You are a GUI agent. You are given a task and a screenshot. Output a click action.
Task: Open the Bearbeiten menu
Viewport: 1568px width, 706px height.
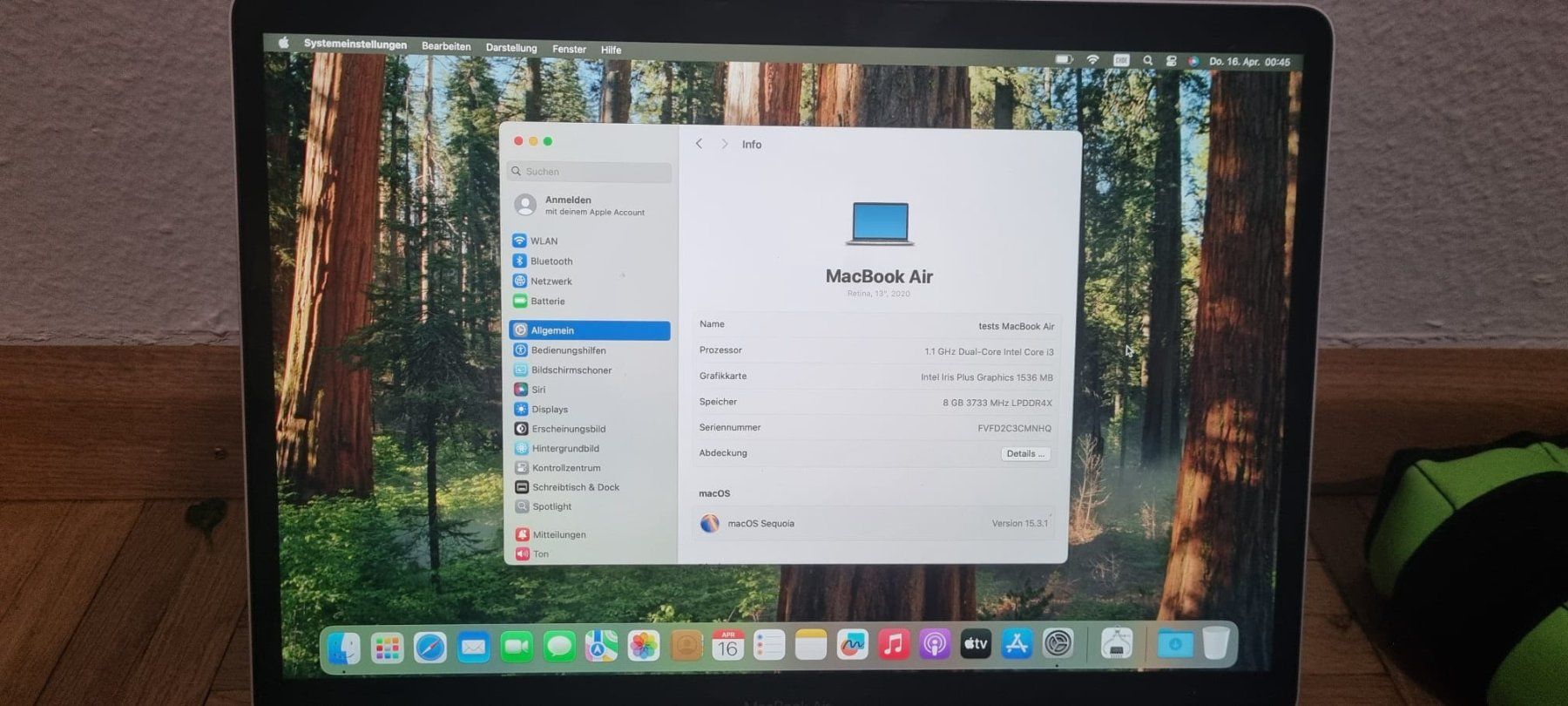pos(446,46)
